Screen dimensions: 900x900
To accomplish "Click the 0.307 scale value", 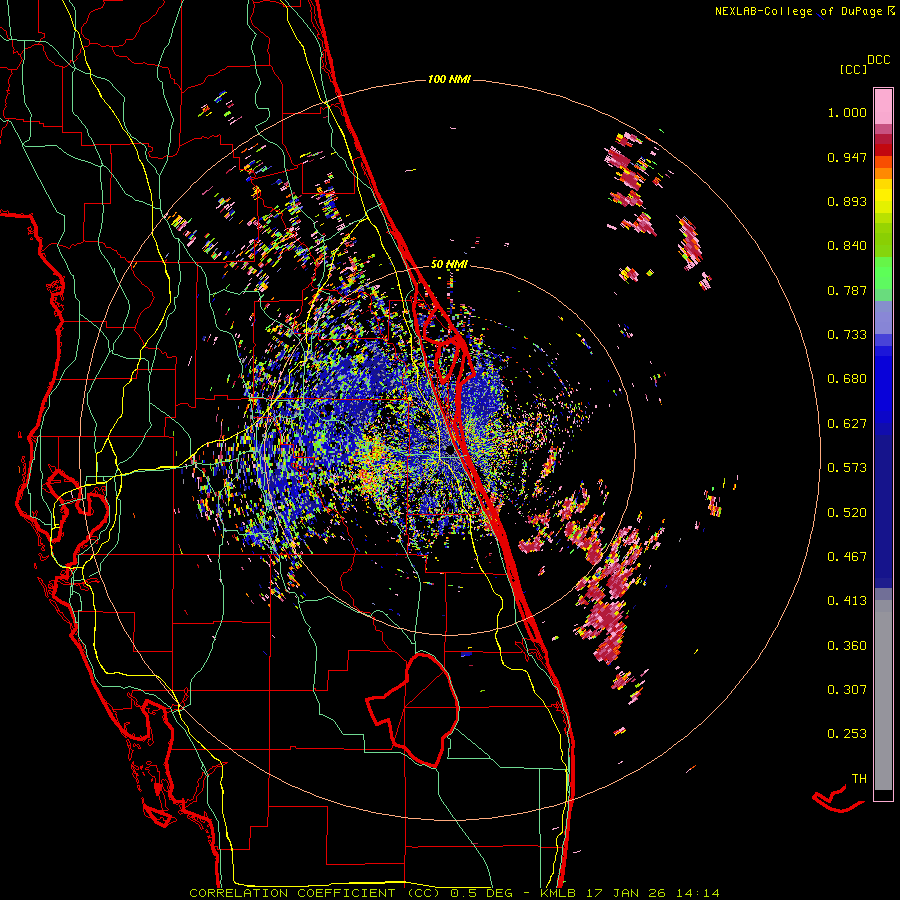I will (847, 690).
